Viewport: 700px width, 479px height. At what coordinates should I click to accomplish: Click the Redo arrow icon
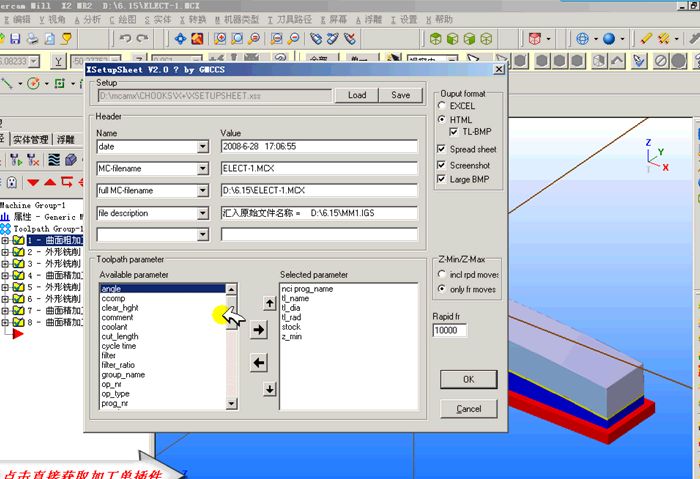tap(142, 38)
